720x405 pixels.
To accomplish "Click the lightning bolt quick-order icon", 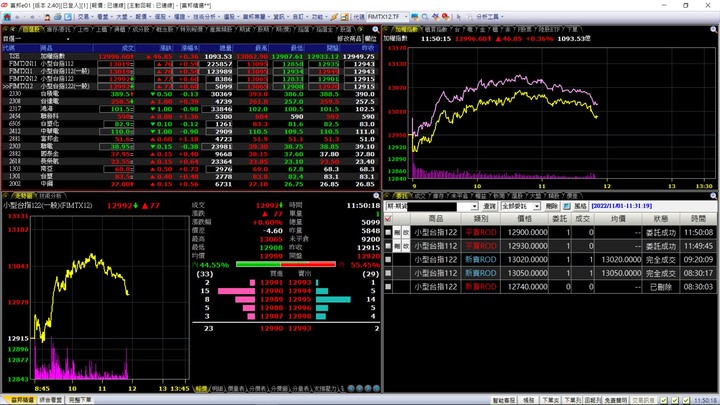I will 334,17.
